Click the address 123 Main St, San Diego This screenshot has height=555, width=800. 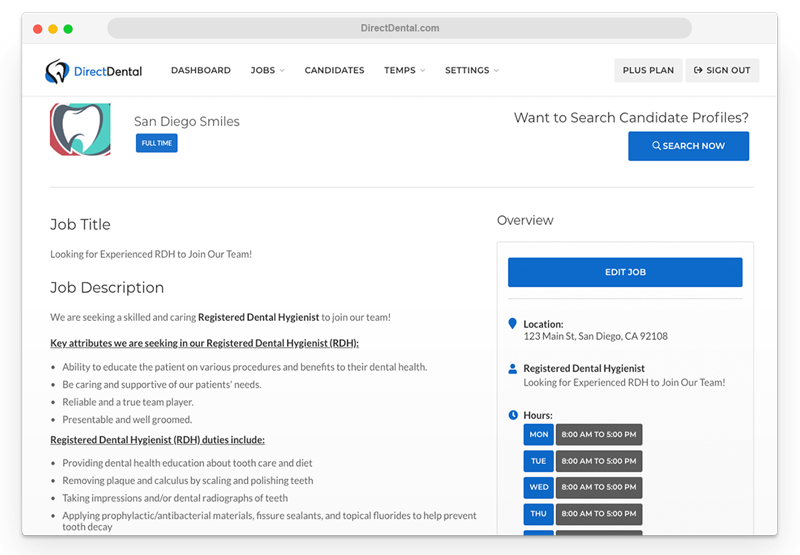(x=595, y=336)
